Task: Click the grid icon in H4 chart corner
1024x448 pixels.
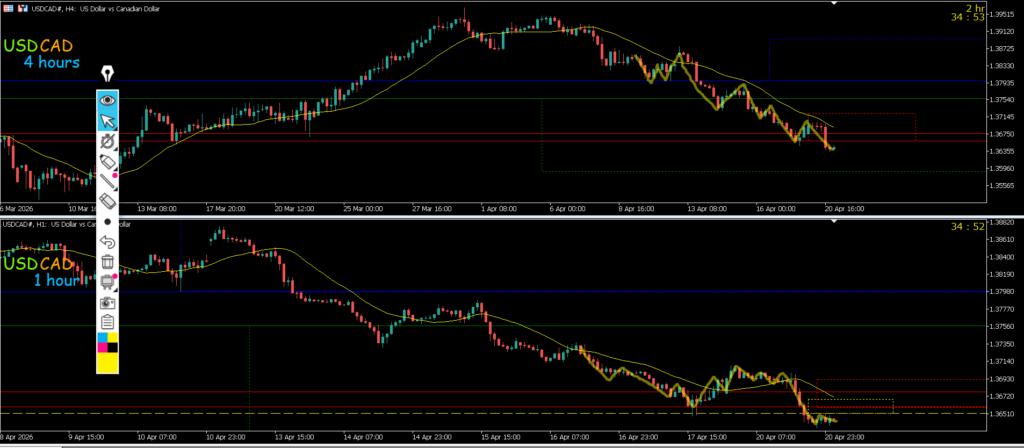Action: 8,7
